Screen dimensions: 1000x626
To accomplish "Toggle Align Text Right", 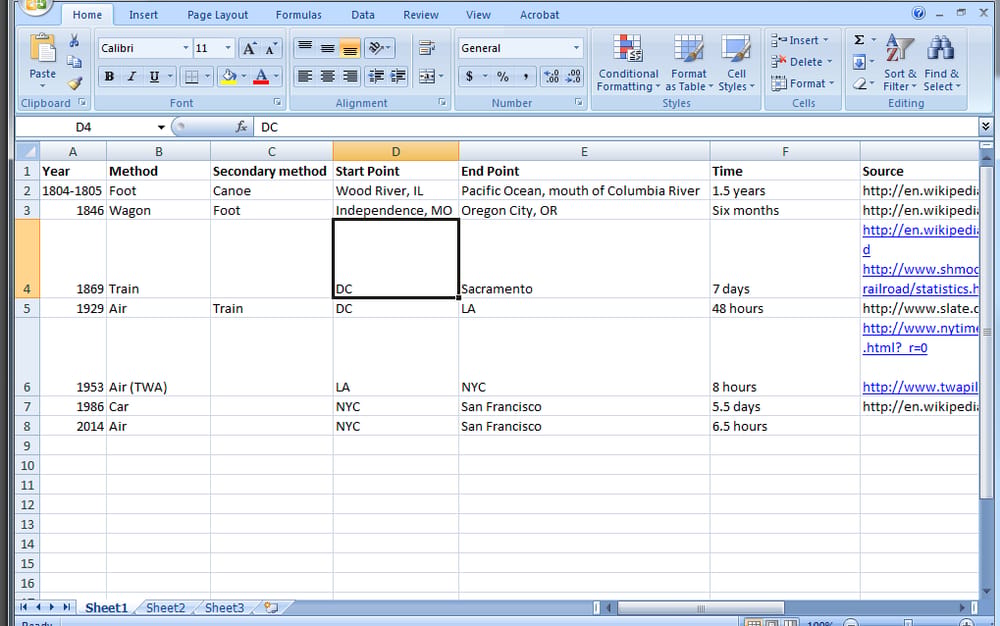I will [x=350, y=76].
